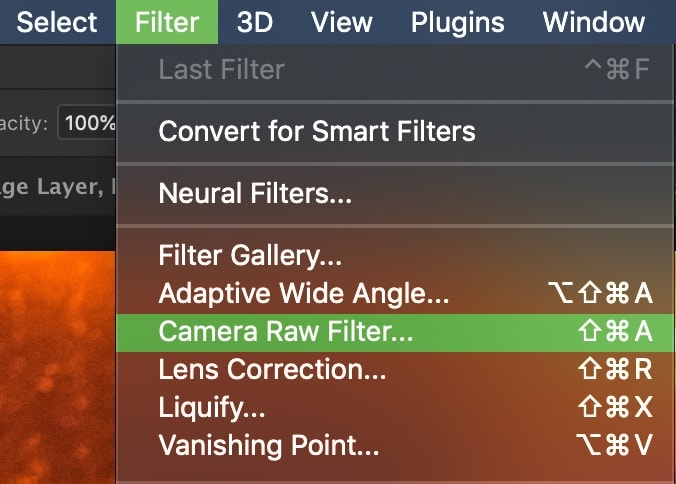Close the open Filter menu
This screenshot has height=484, width=676.
(x=167, y=22)
